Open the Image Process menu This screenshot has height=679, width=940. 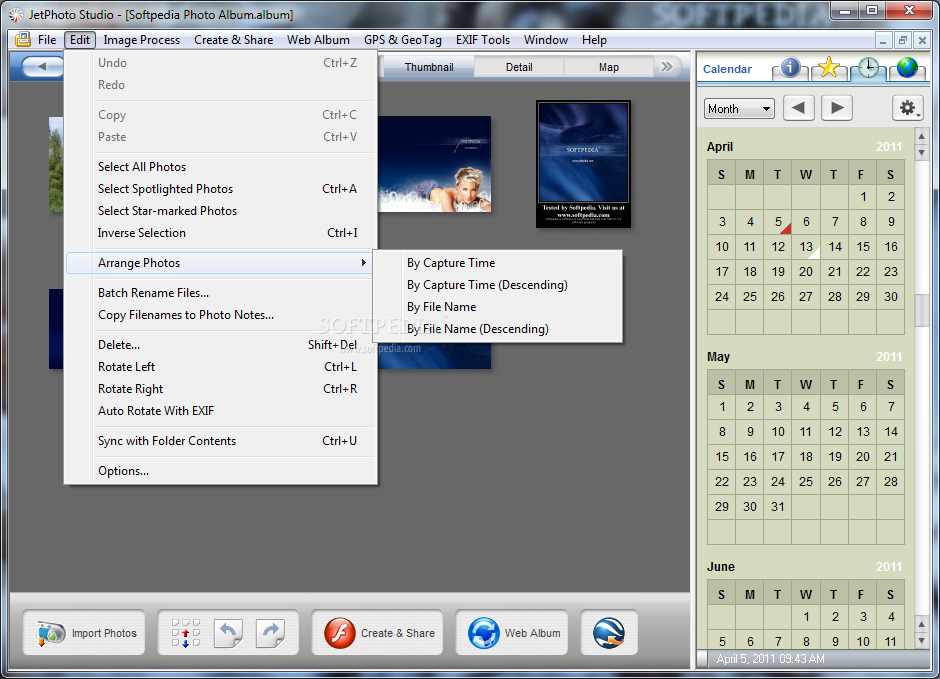pyautogui.click(x=141, y=40)
